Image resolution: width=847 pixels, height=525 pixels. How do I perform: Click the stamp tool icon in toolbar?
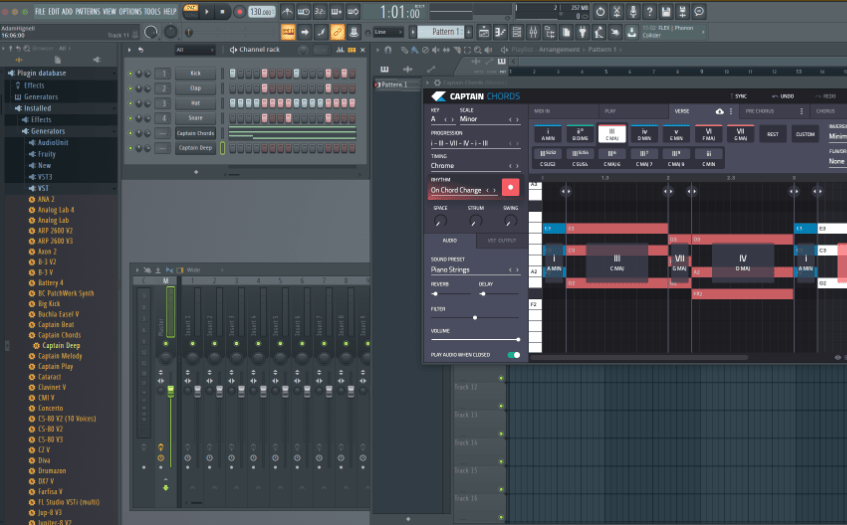click(354, 32)
